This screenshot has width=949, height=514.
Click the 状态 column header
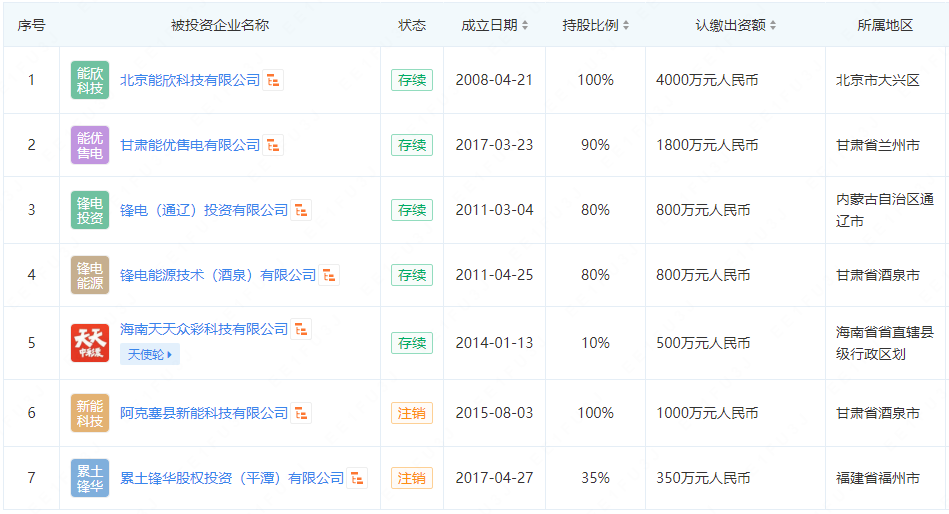click(x=412, y=25)
